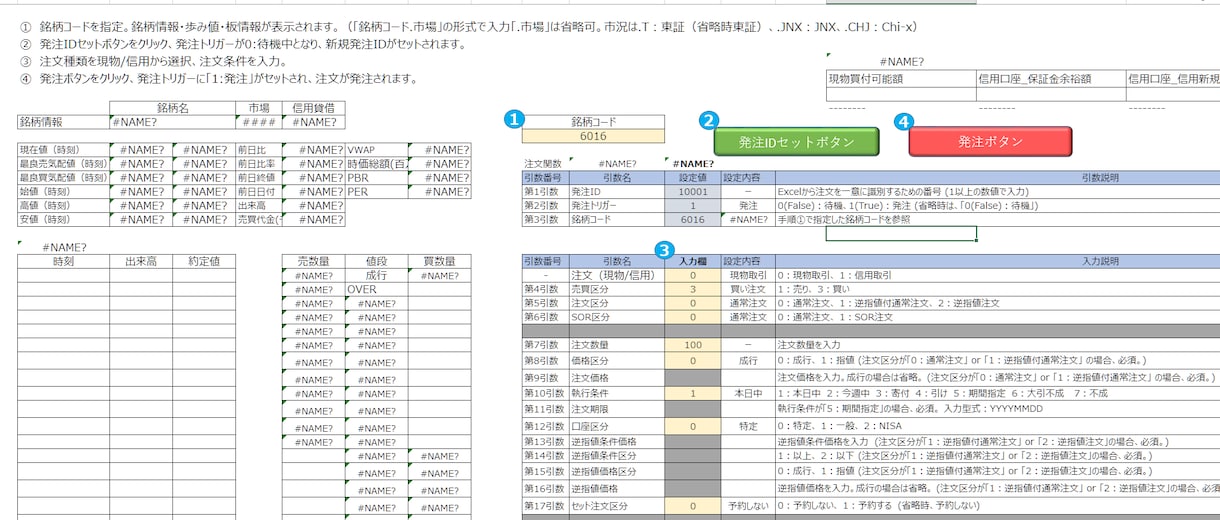1220x520 pixels.
Task: Select the 時刻 column header
Action: (x=63, y=261)
